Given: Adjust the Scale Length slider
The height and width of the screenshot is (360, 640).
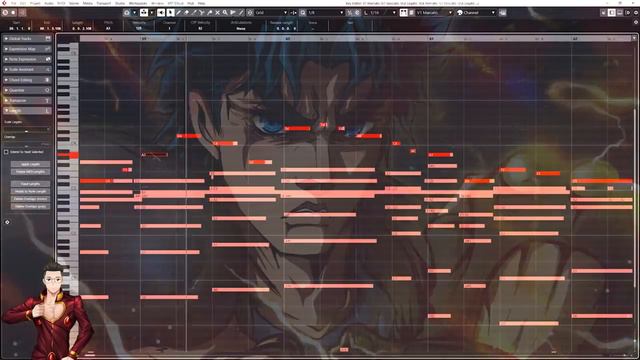Looking at the screenshot, I should click(x=27, y=130).
